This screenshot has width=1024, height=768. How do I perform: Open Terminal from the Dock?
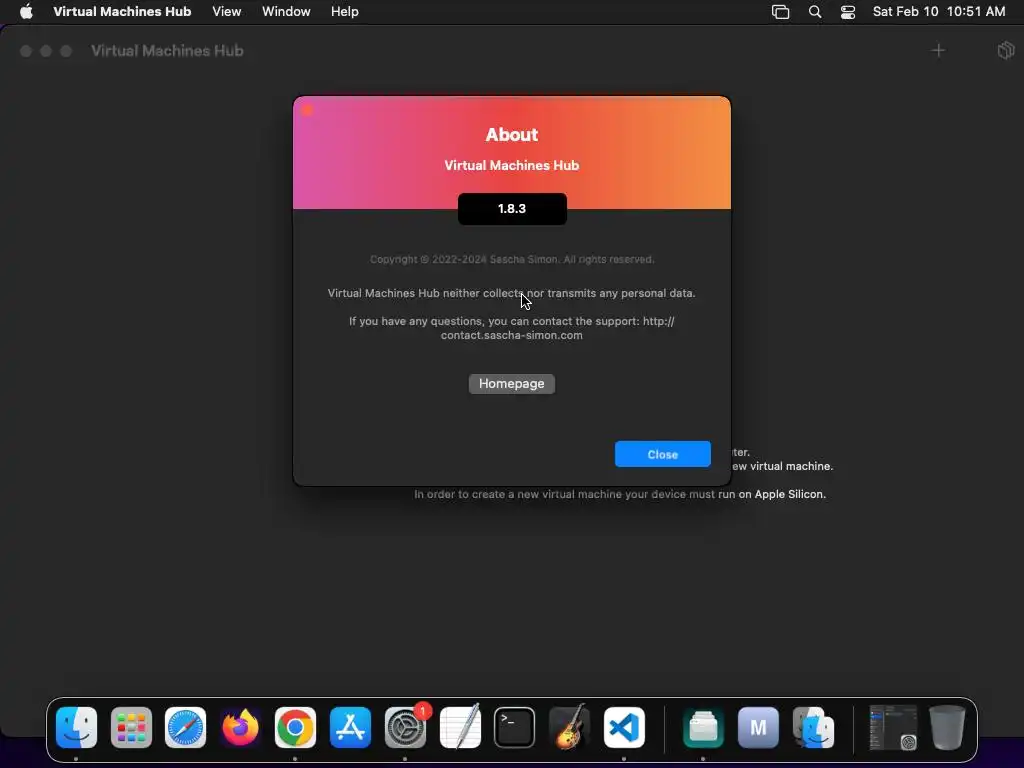(x=515, y=728)
